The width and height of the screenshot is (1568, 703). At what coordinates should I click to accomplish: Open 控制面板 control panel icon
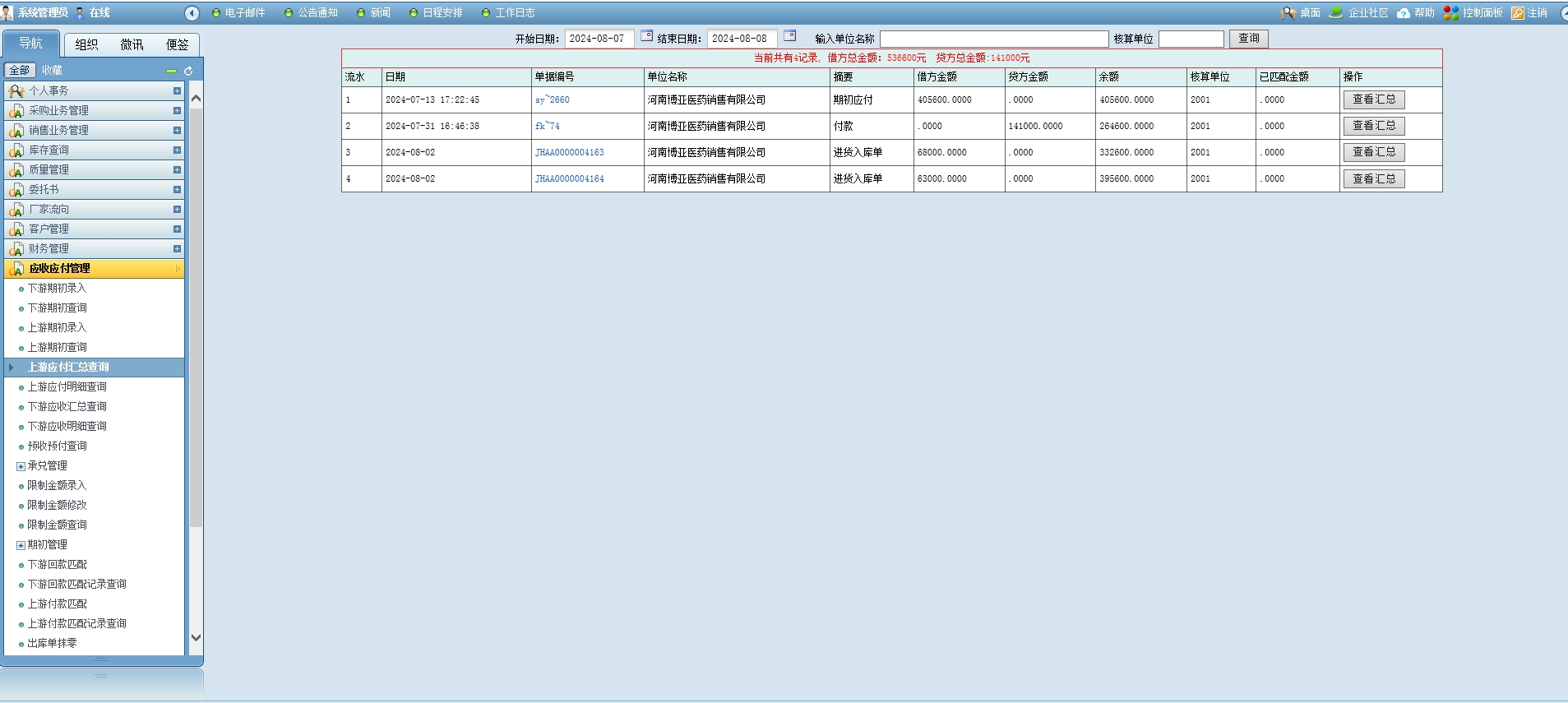point(1451,13)
